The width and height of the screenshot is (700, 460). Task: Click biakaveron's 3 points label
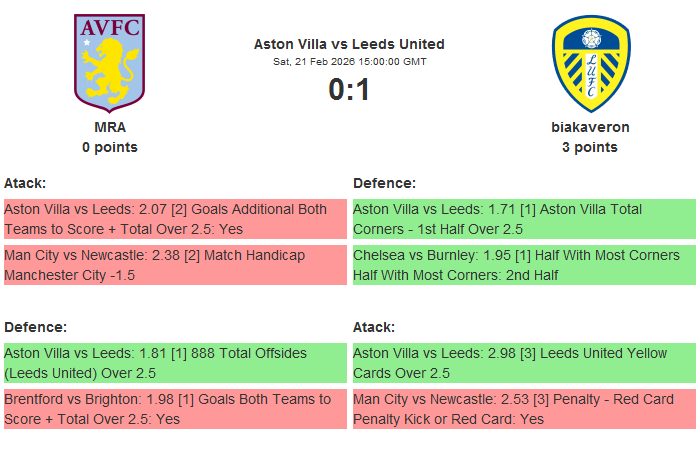click(x=590, y=147)
